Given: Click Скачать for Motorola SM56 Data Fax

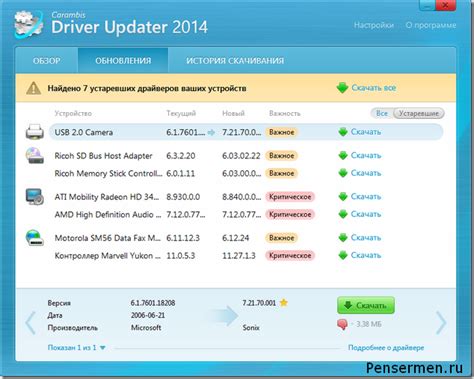Looking at the screenshot, I should pyautogui.click(x=366, y=238).
